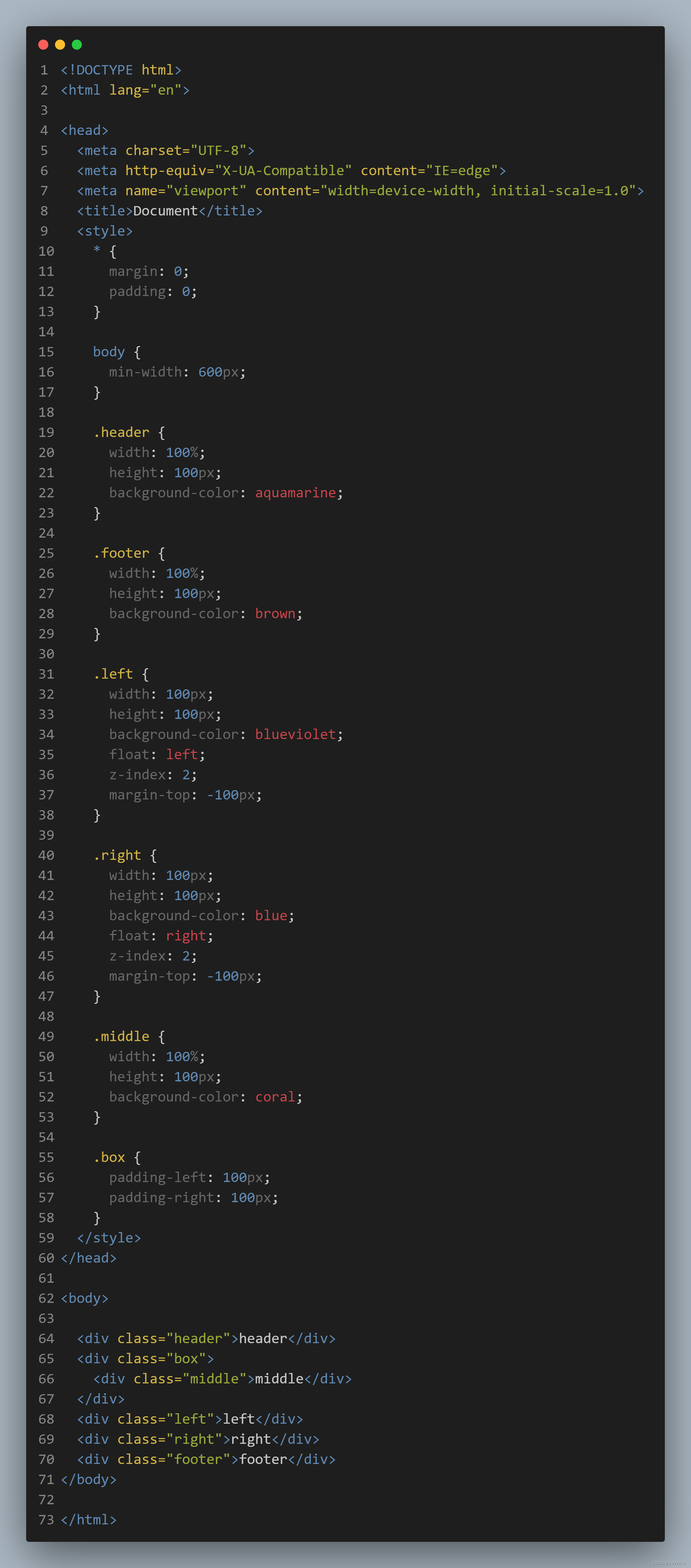Click line number 55
The height and width of the screenshot is (1568, 691).
tap(46, 1157)
